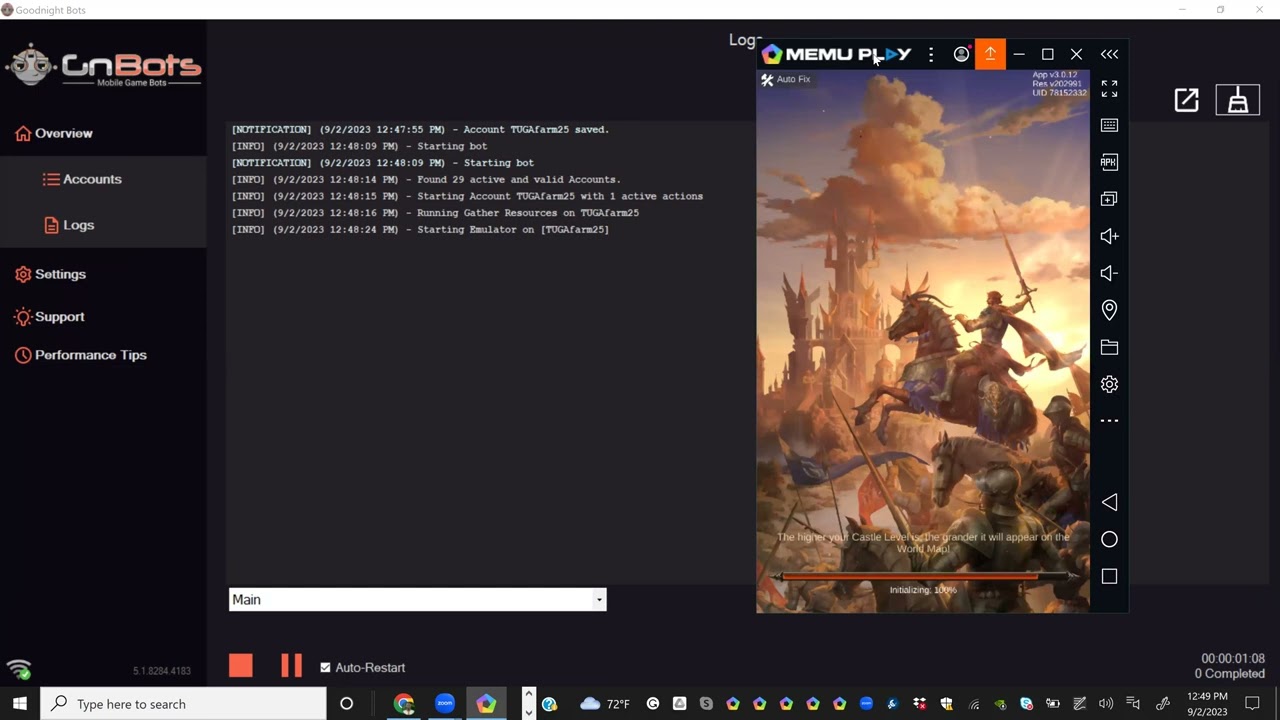Viewport: 1280px width, 720px height.
Task: Open the MEmu multi-instance window icon
Action: point(1109,199)
